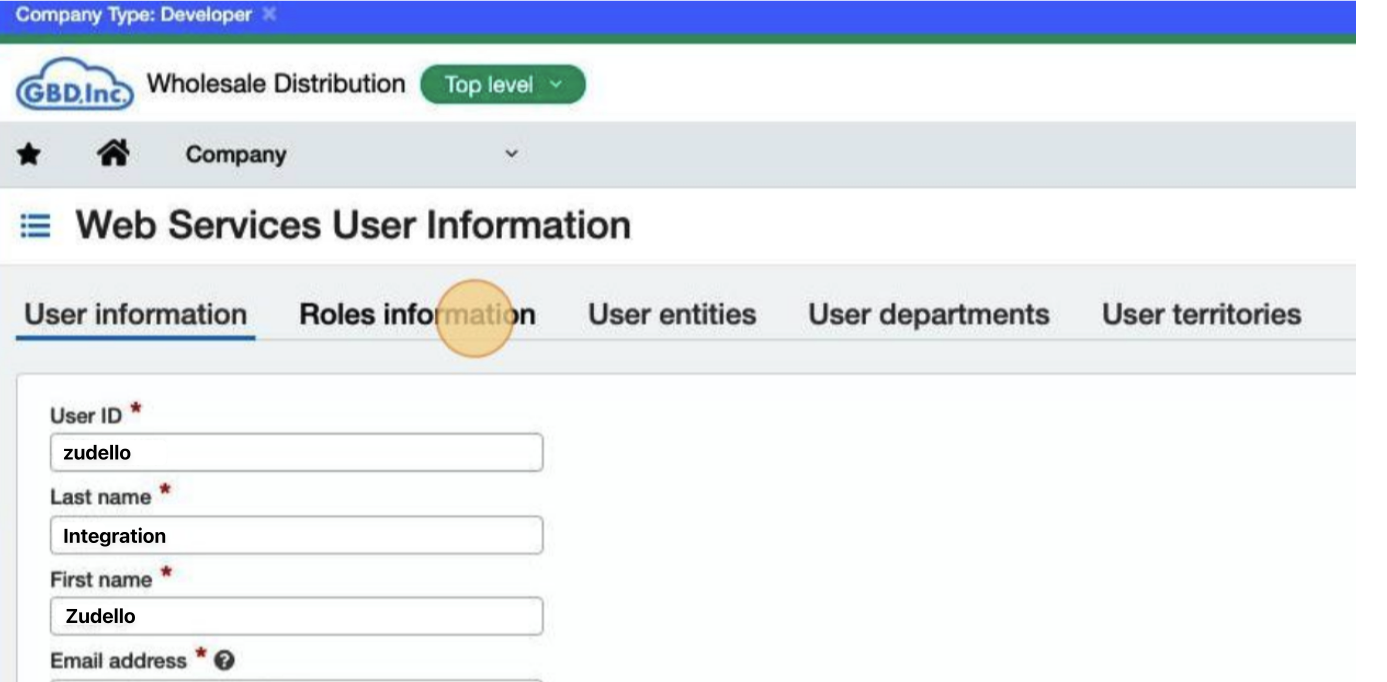Click the Wholesale Distribution company name
This screenshot has width=1387, height=682.
(276, 84)
